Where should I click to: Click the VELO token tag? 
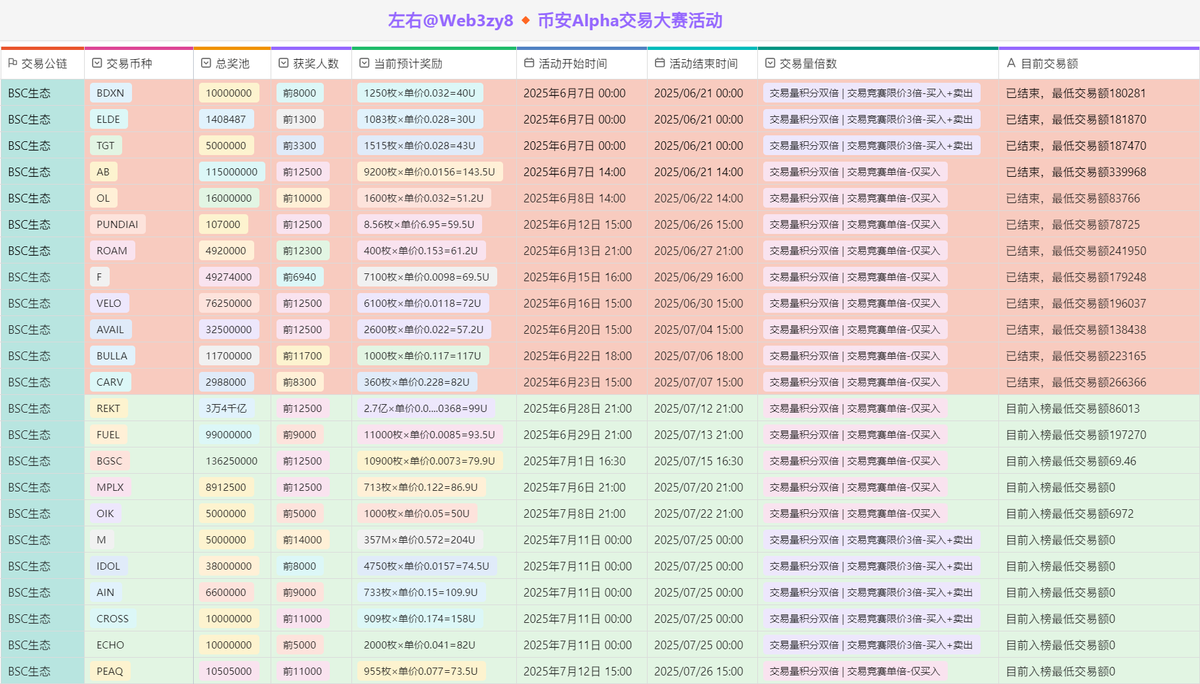click(x=109, y=303)
